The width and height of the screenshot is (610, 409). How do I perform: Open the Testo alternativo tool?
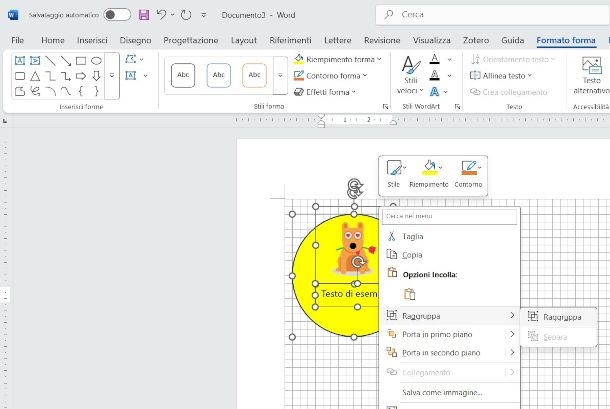tap(590, 72)
